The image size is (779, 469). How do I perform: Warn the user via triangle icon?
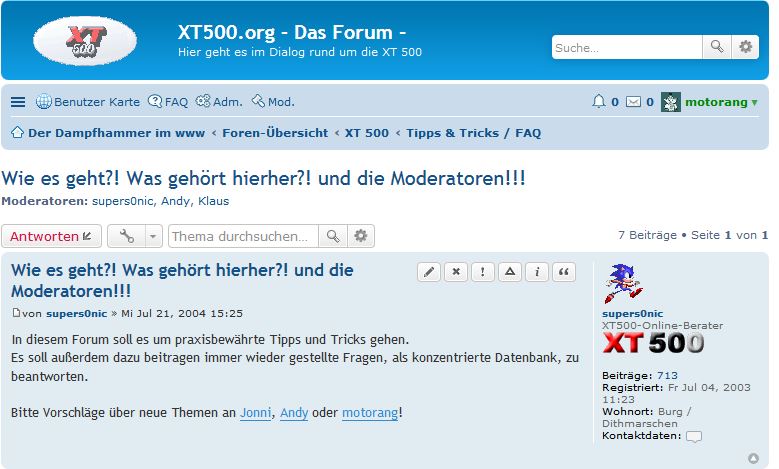coord(510,272)
